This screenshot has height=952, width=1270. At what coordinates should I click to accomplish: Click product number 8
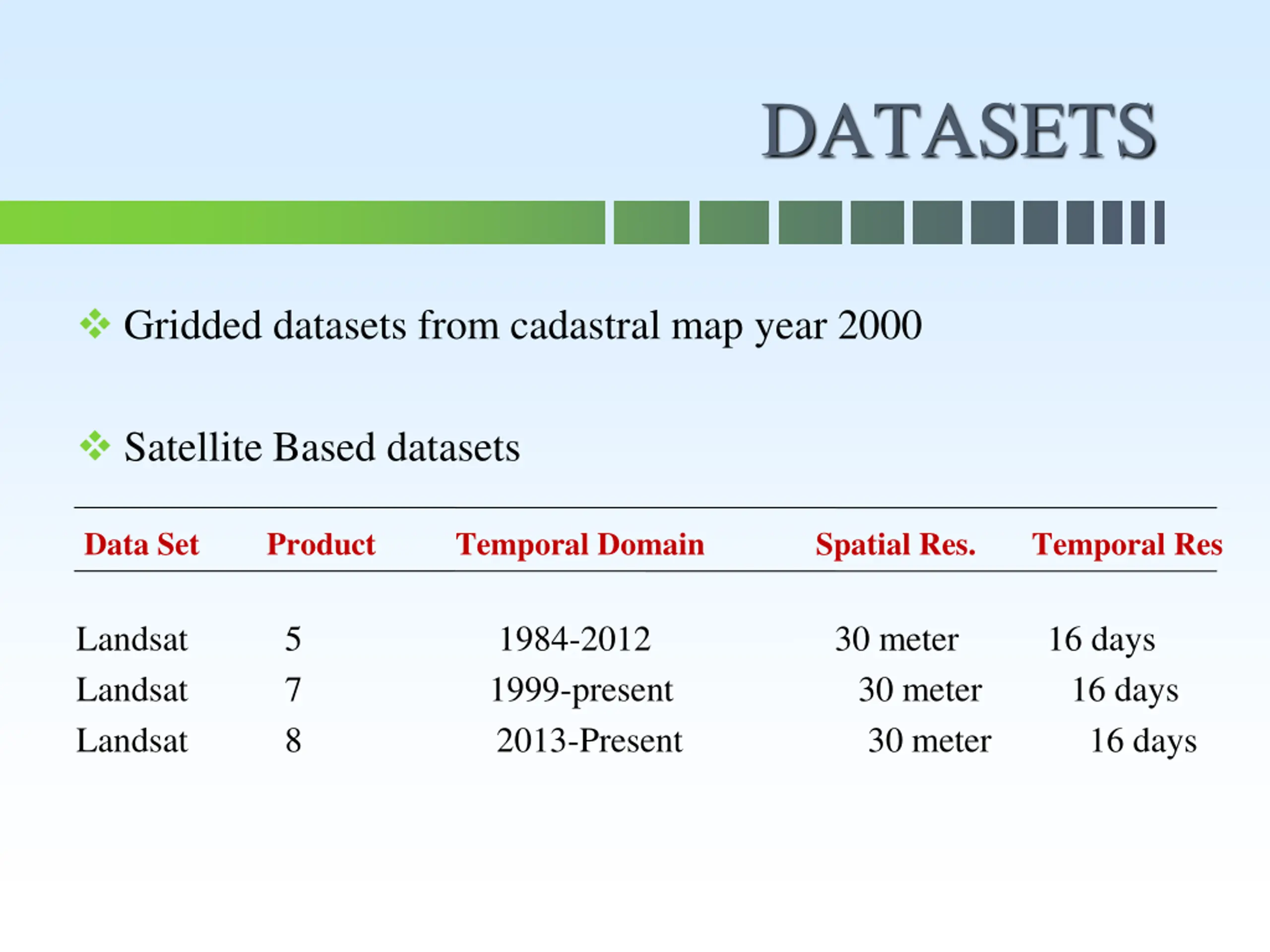point(293,740)
